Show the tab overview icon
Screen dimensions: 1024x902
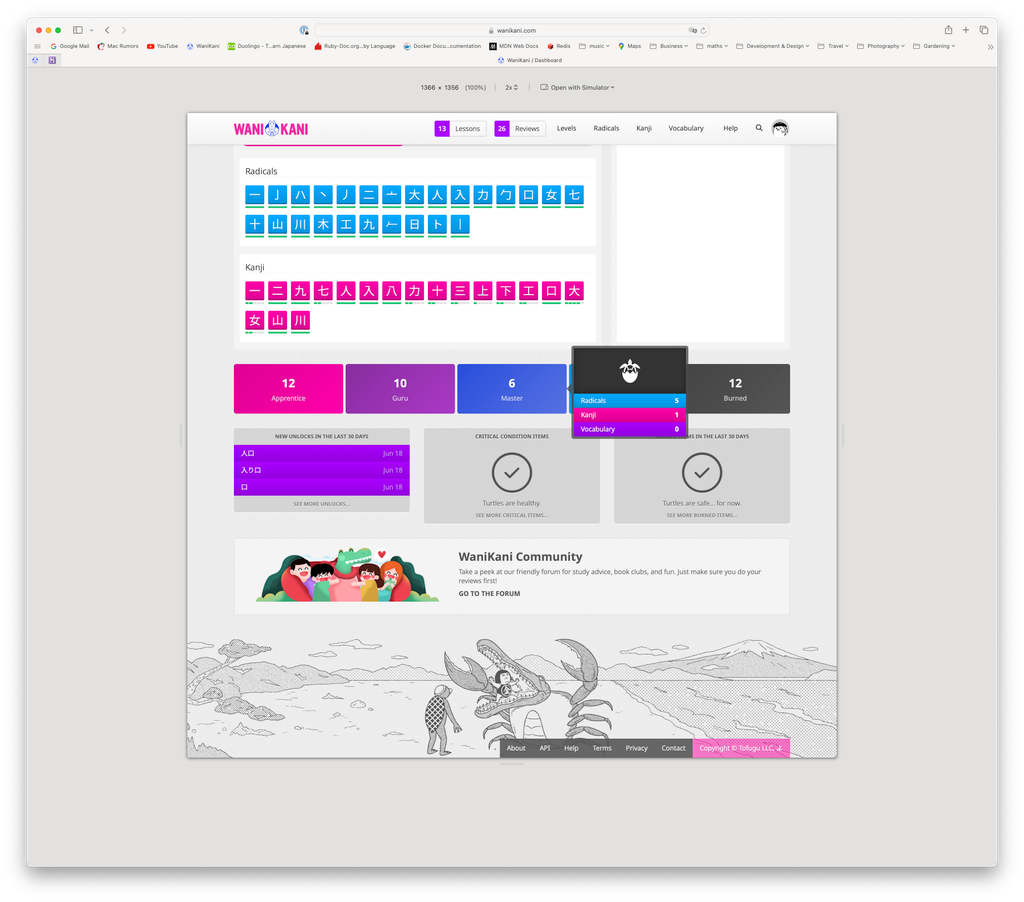984,30
